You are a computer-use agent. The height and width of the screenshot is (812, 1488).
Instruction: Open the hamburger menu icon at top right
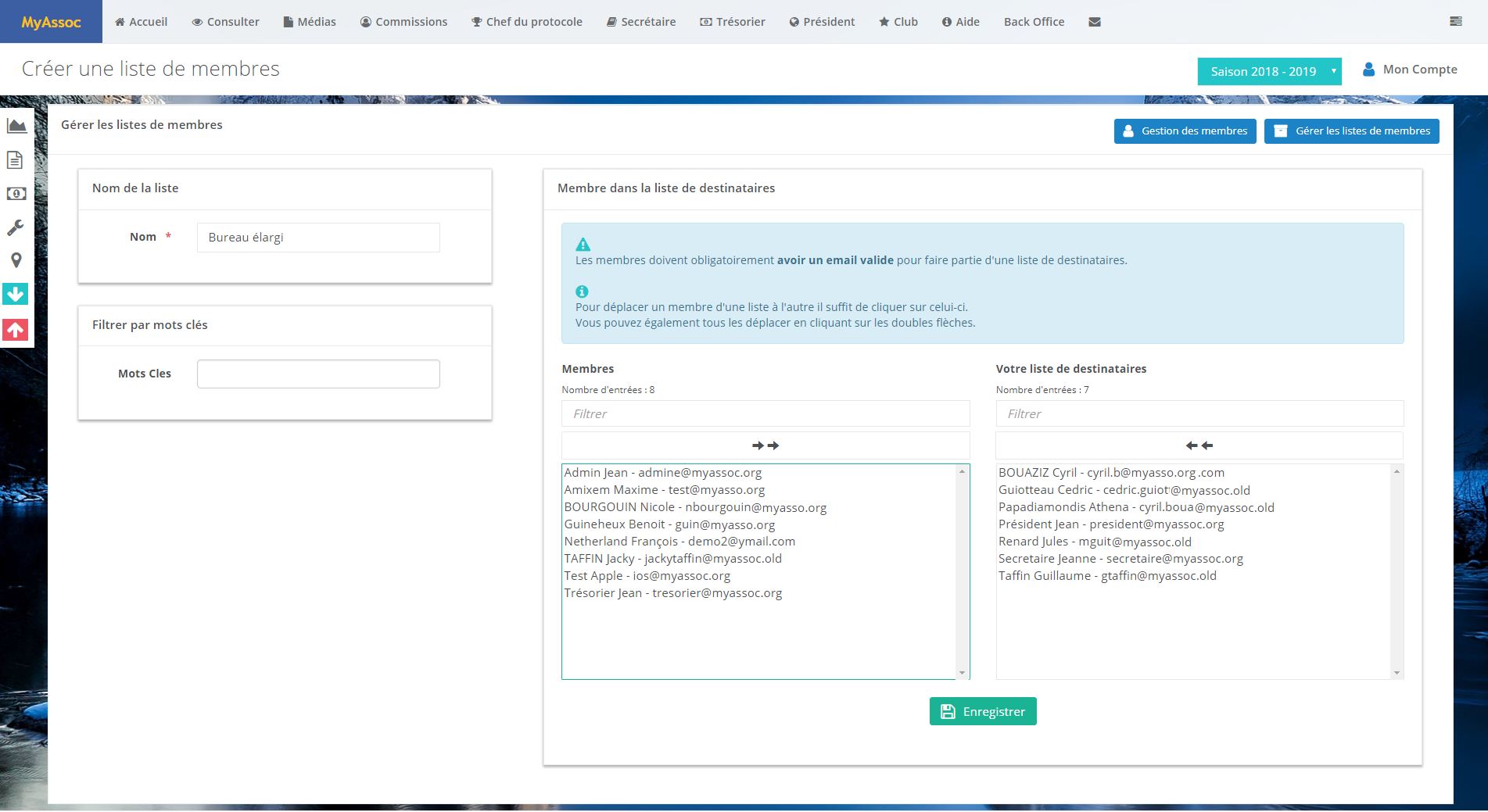click(x=1456, y=21)
